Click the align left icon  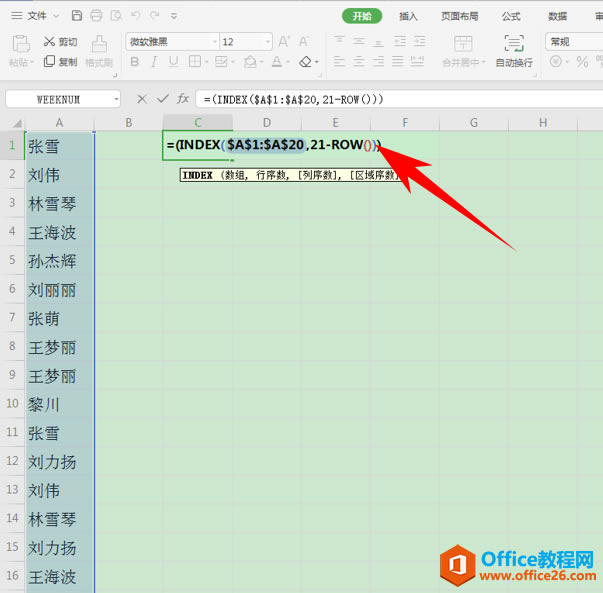click(x=339, y=61)
